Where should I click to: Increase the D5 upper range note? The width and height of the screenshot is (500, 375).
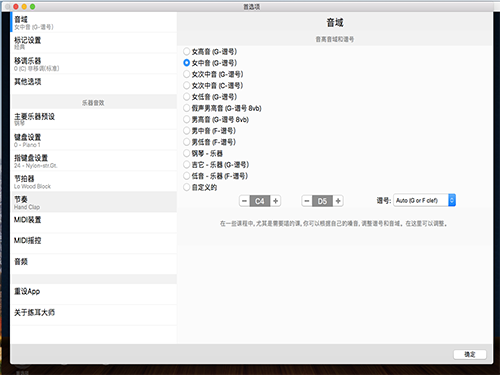click(x=338, y=201)
